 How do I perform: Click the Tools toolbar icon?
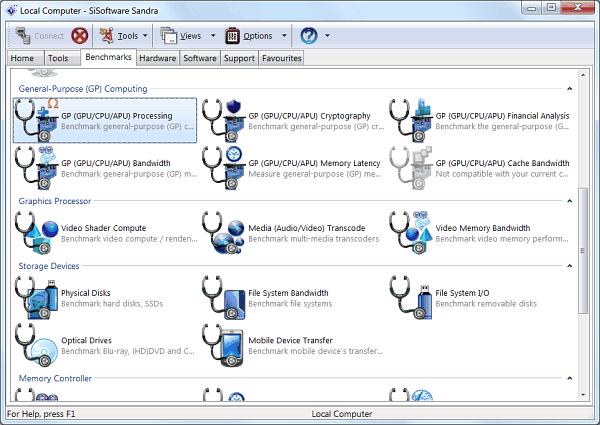pos(106,36)
